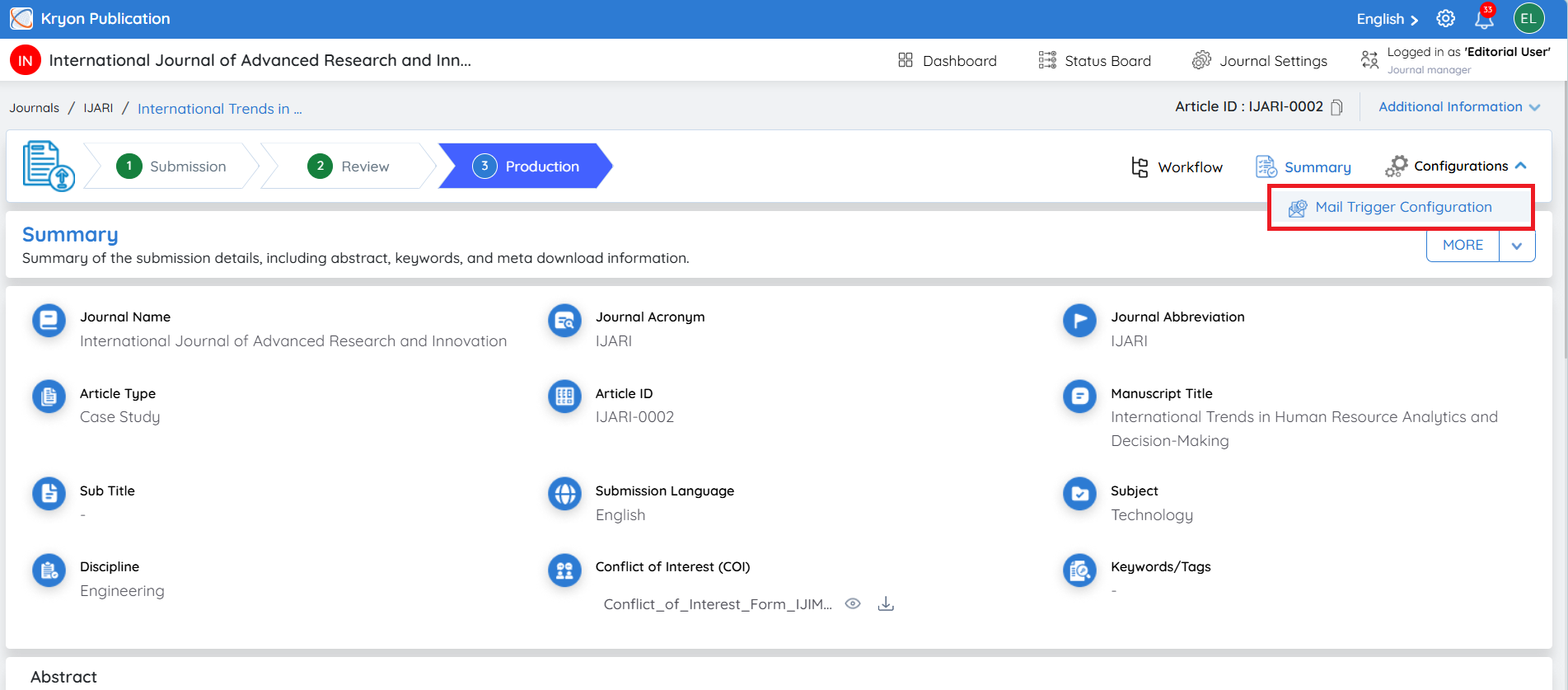
Task: Open the MORE button arrow dropdown
Action: tap(1517, 246)
